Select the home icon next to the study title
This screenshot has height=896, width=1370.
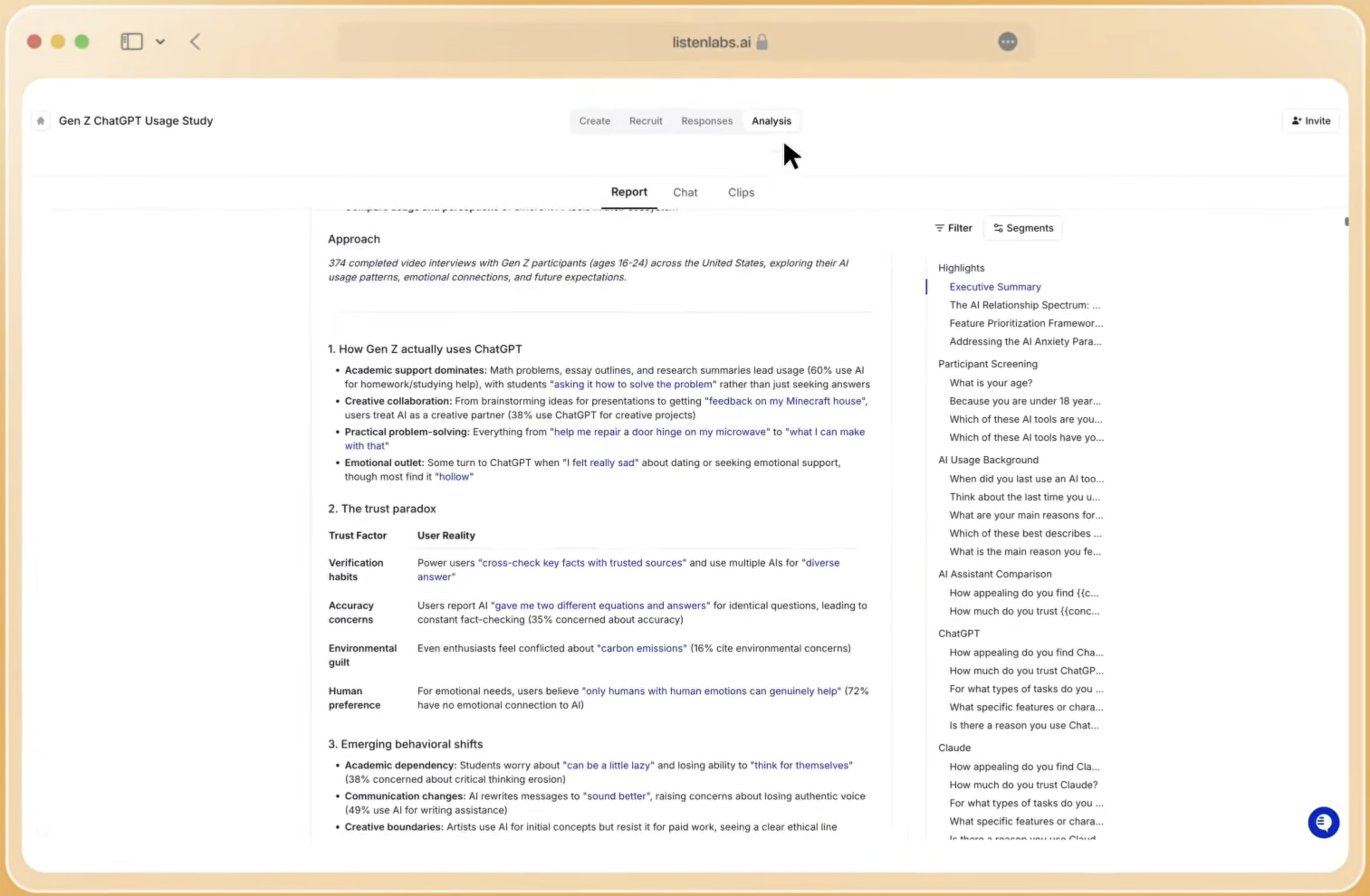click(x=40, y=121)
